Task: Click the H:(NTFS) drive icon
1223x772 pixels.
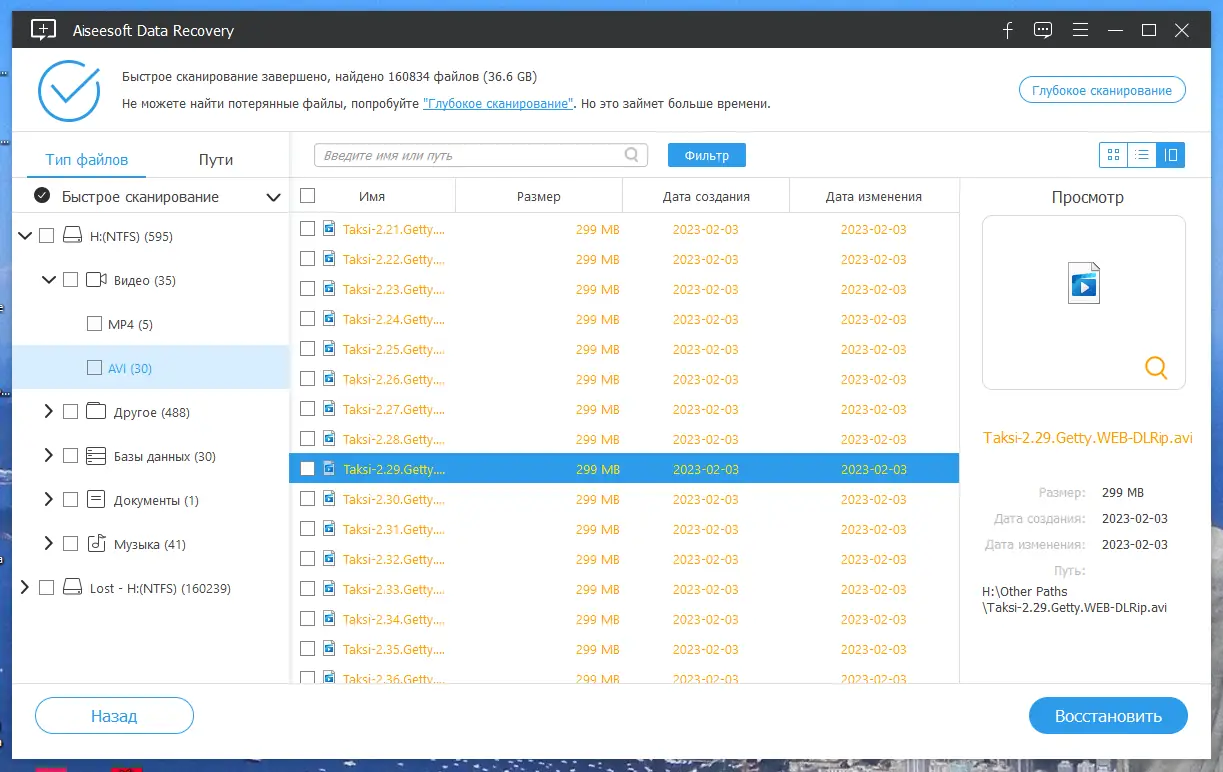Action: (x=72, y=236)
